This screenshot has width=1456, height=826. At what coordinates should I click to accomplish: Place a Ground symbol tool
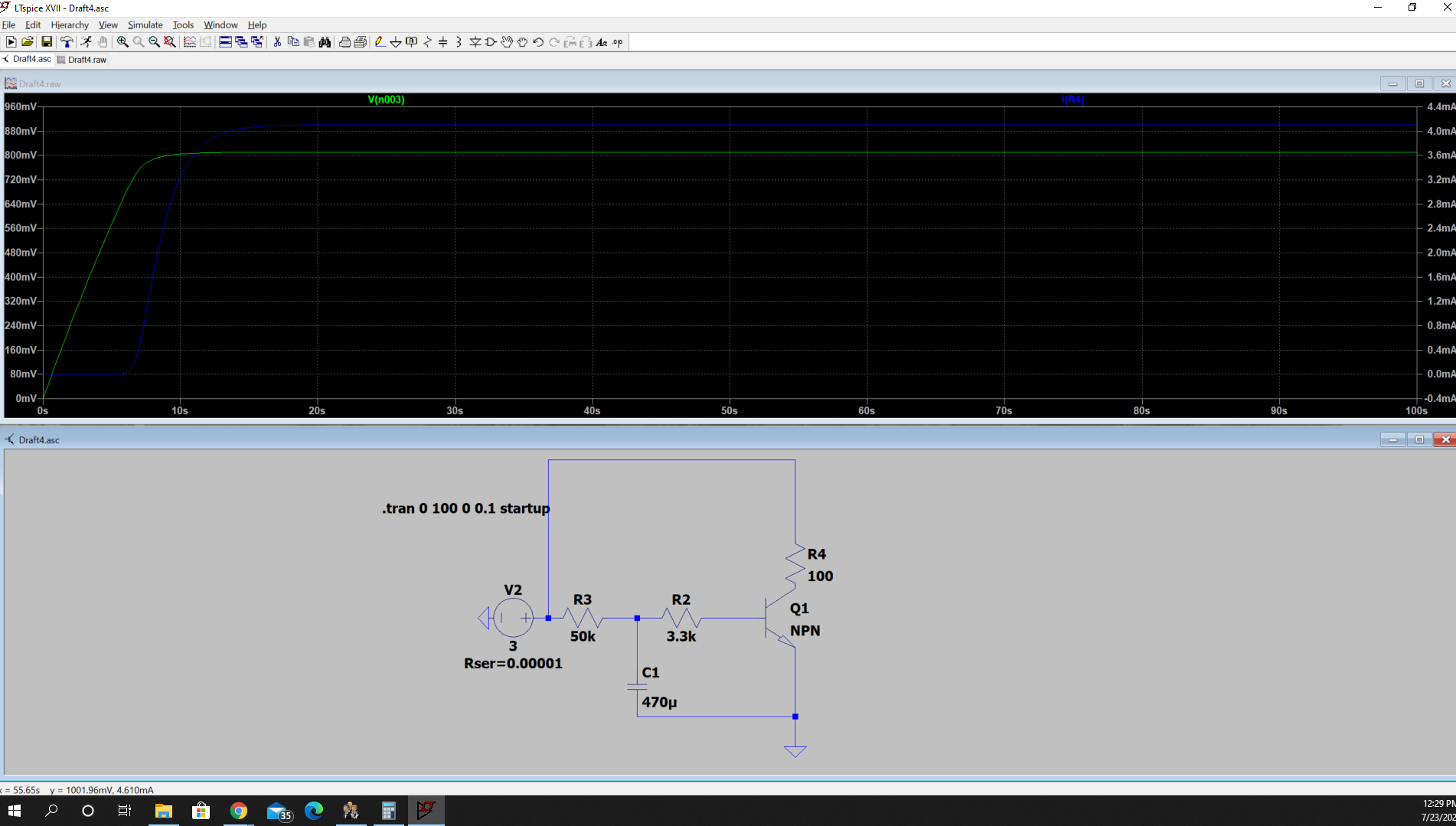(x=396, y=42)
